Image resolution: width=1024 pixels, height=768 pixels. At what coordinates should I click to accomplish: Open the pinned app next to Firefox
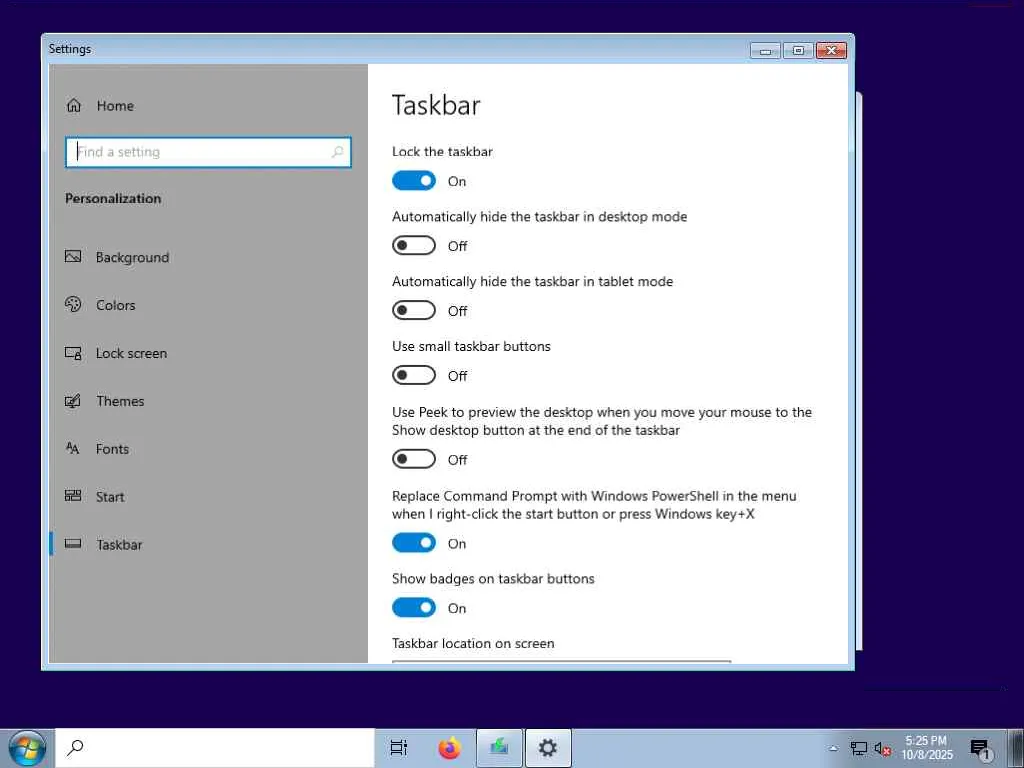point(499,748)
